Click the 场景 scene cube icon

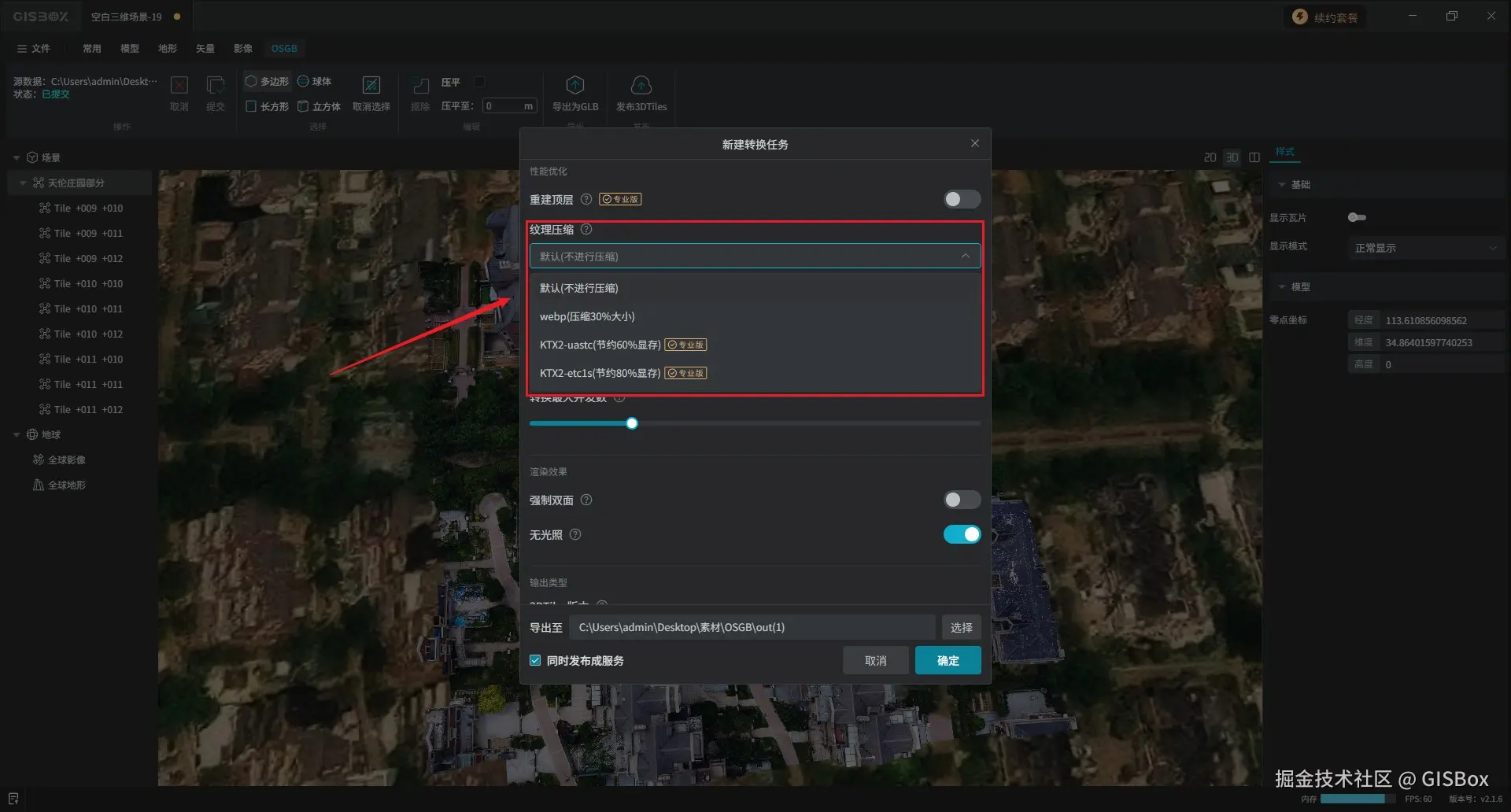tap(32, 157)
